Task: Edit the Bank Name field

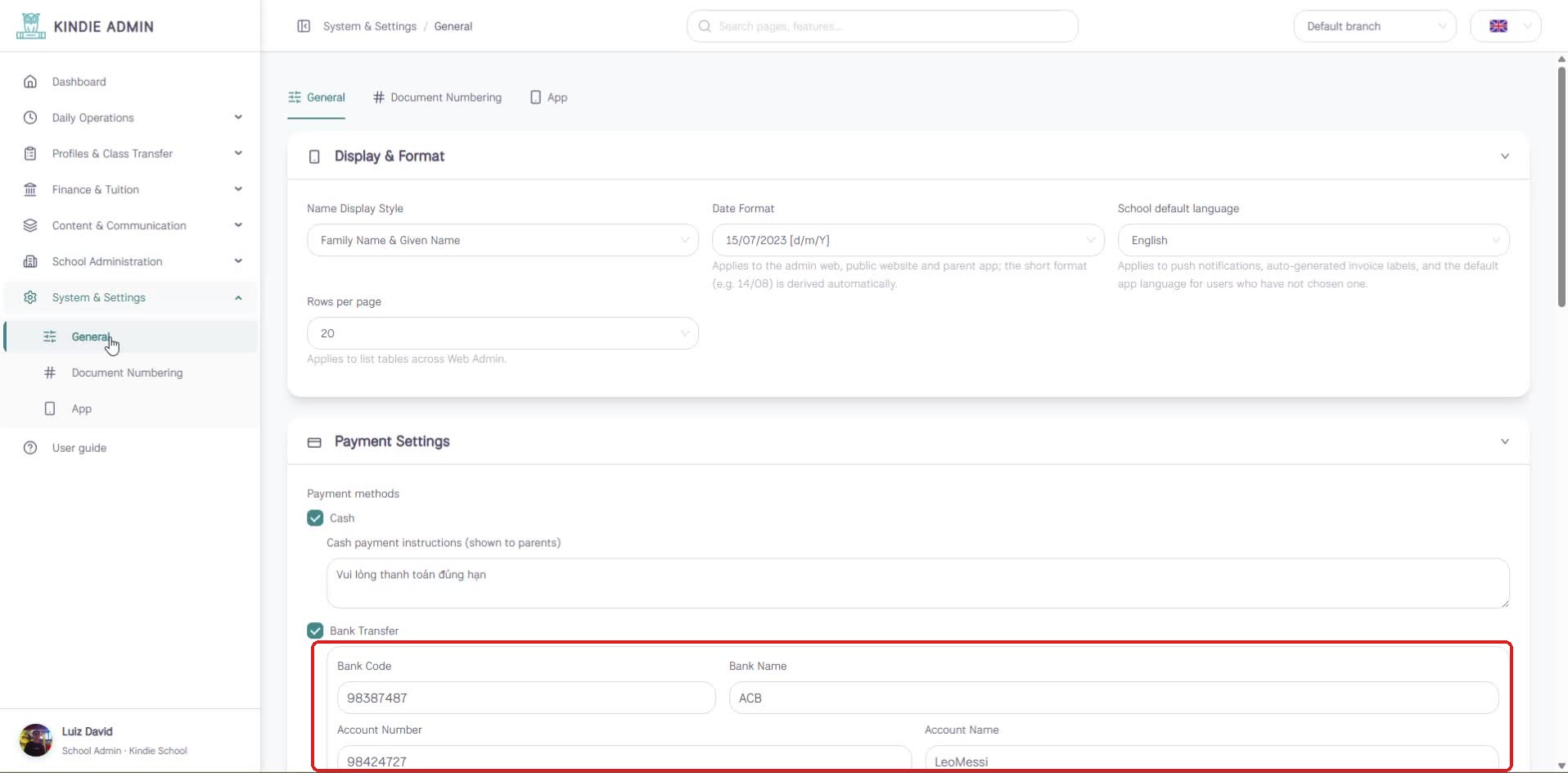Action: click(x=1114, y=698)
